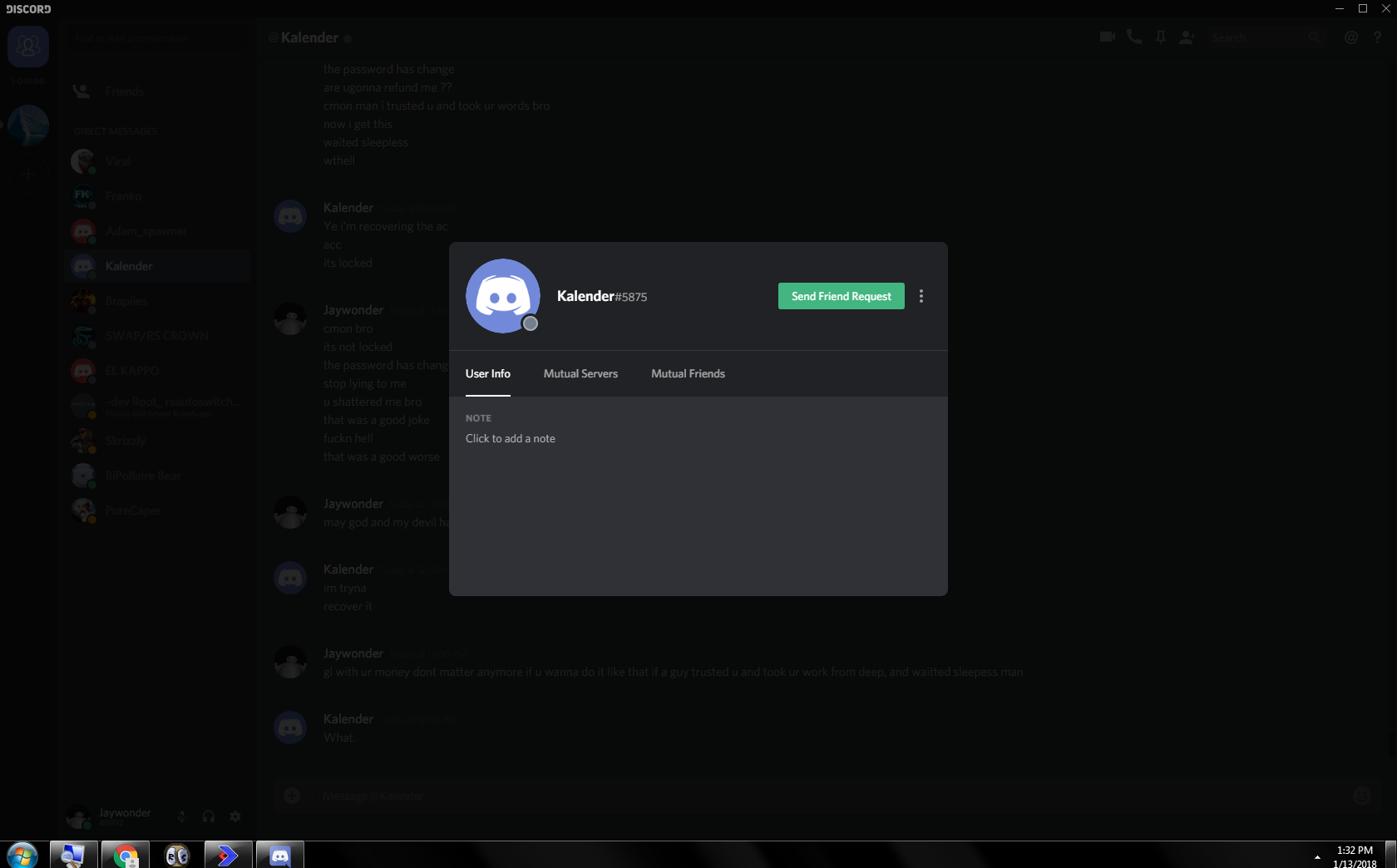The height and width of the screenshot is (868, 1397).
Task: Open User Settings with the gear icon
Action: click(x=235, y=816)
